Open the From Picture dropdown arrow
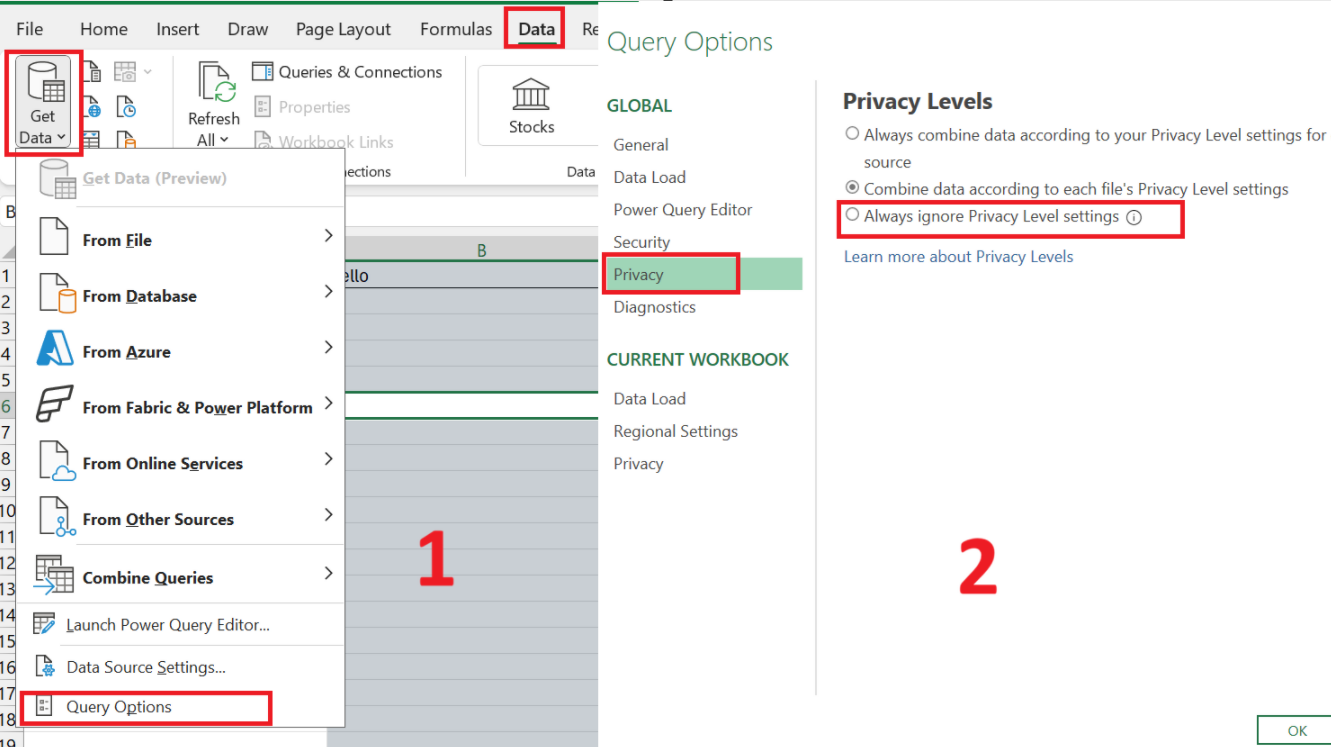The width and height of the screenshot is (1331, 747). (148, 71)
